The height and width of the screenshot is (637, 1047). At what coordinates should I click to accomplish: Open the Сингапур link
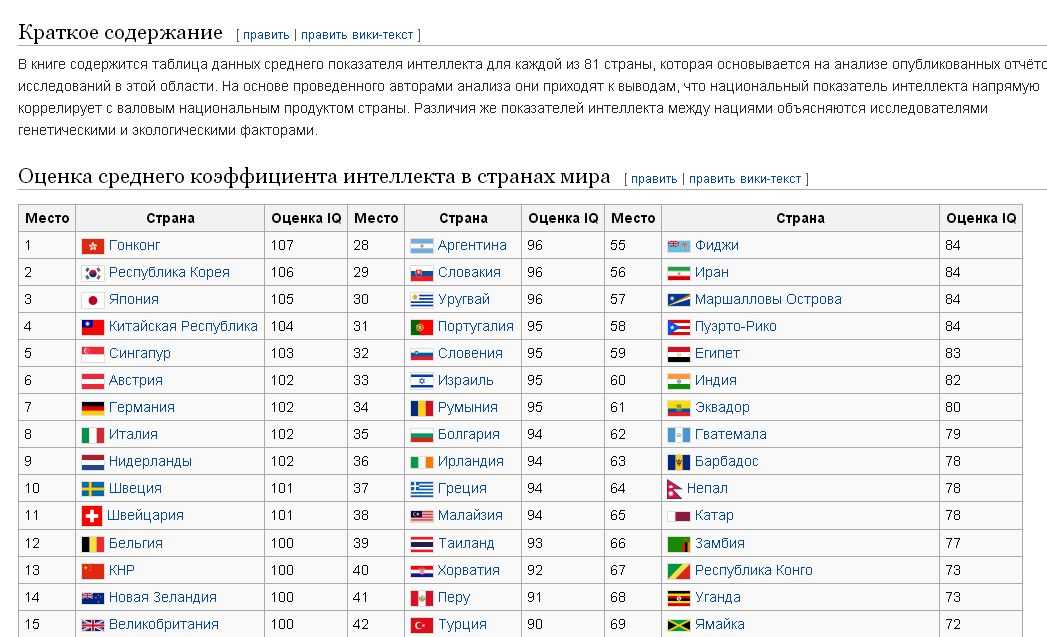tap(140, 354)
